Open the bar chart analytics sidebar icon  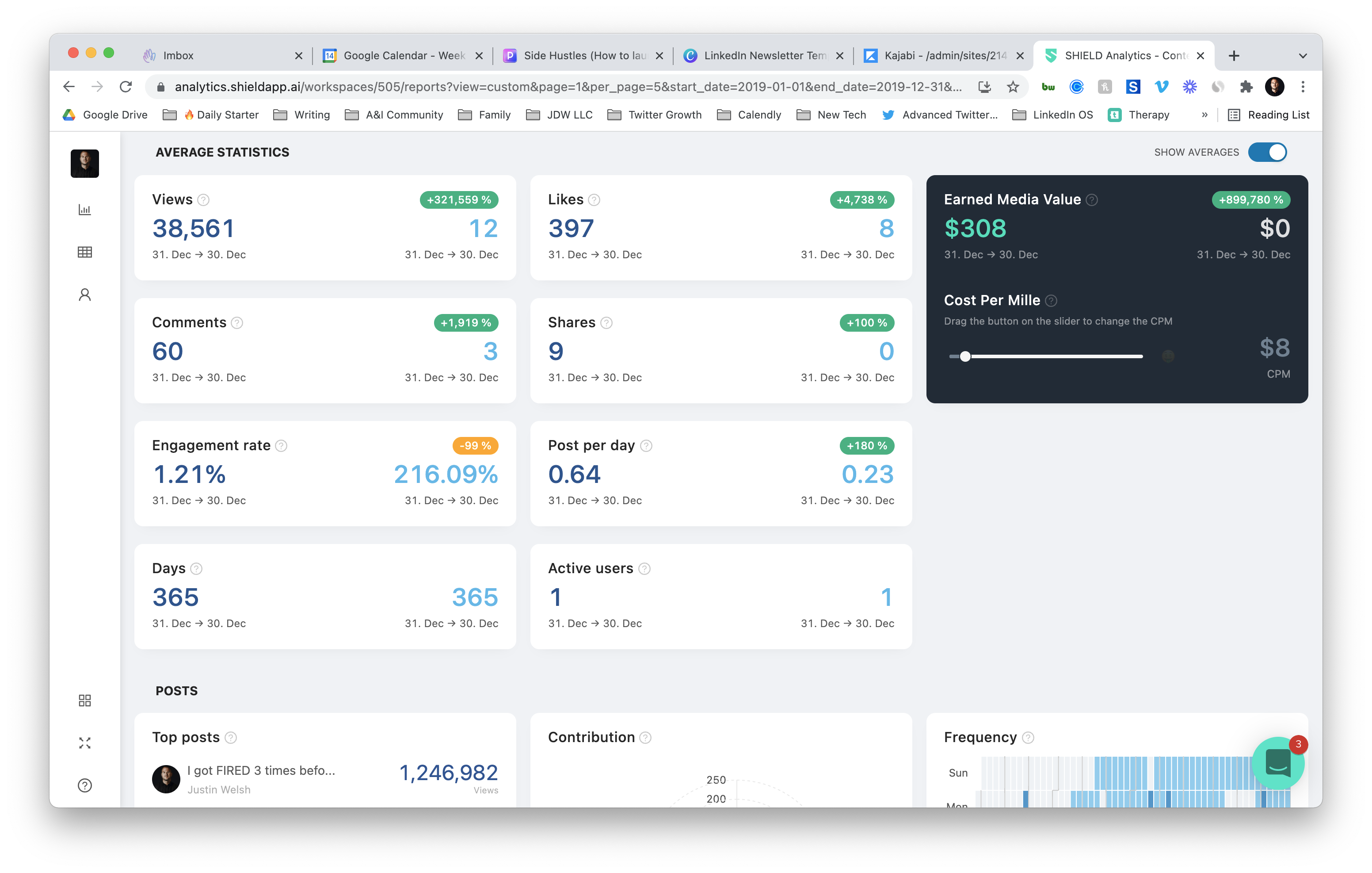[x=84, y=209]
